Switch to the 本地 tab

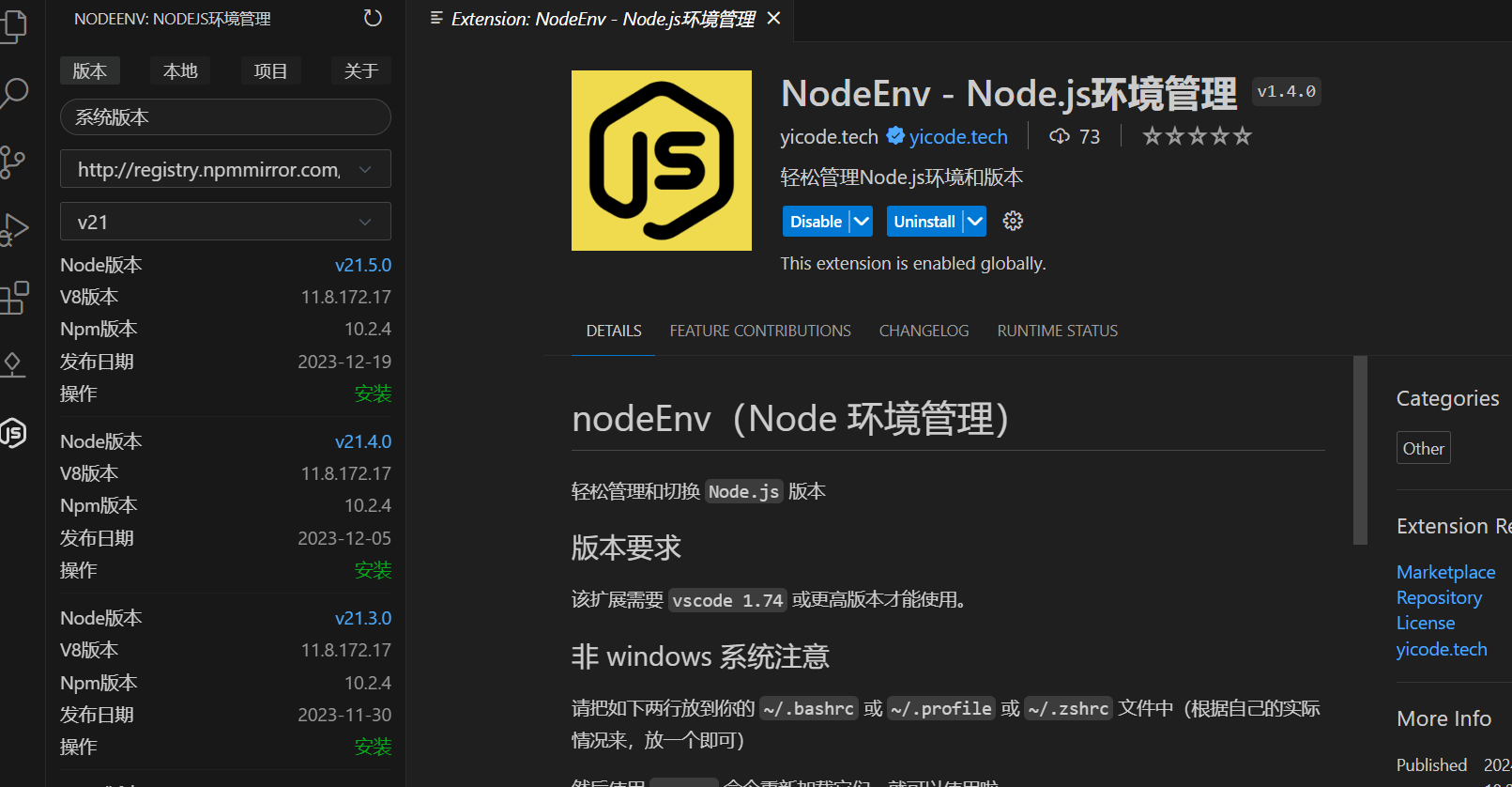[x=180, y=70]
